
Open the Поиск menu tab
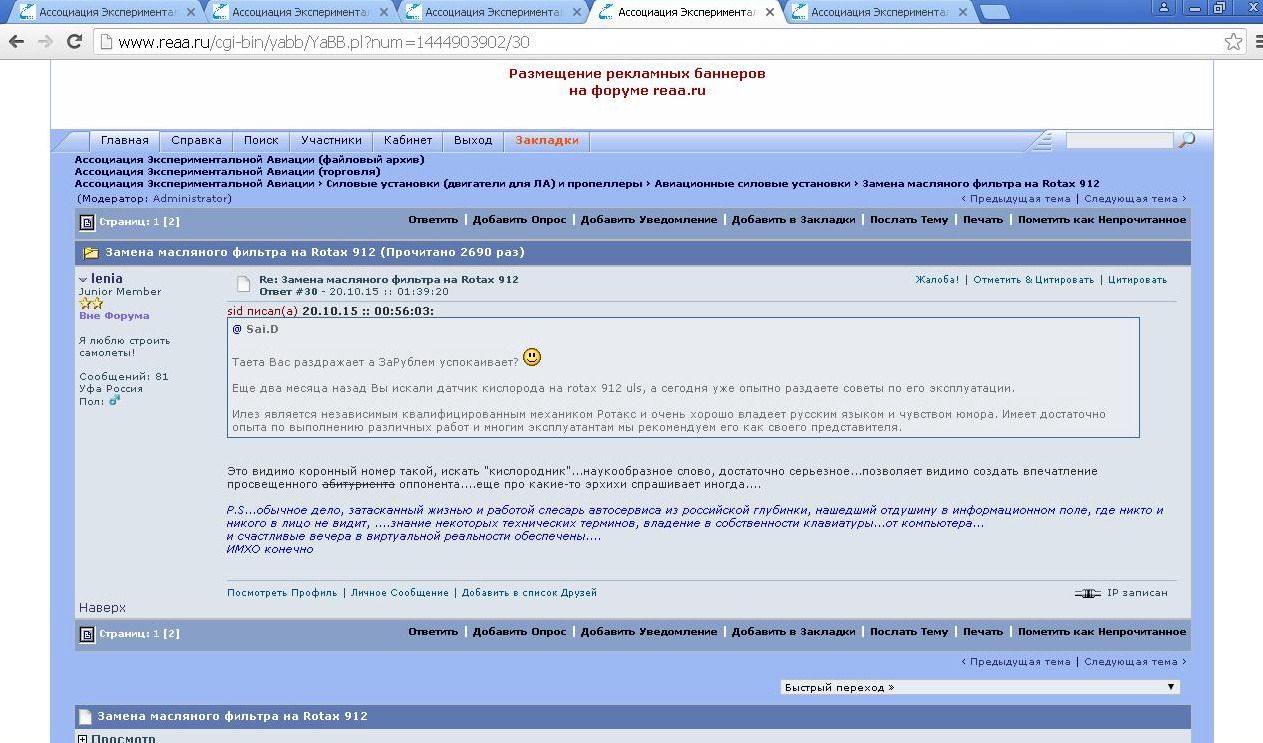[x=261, y=141]
